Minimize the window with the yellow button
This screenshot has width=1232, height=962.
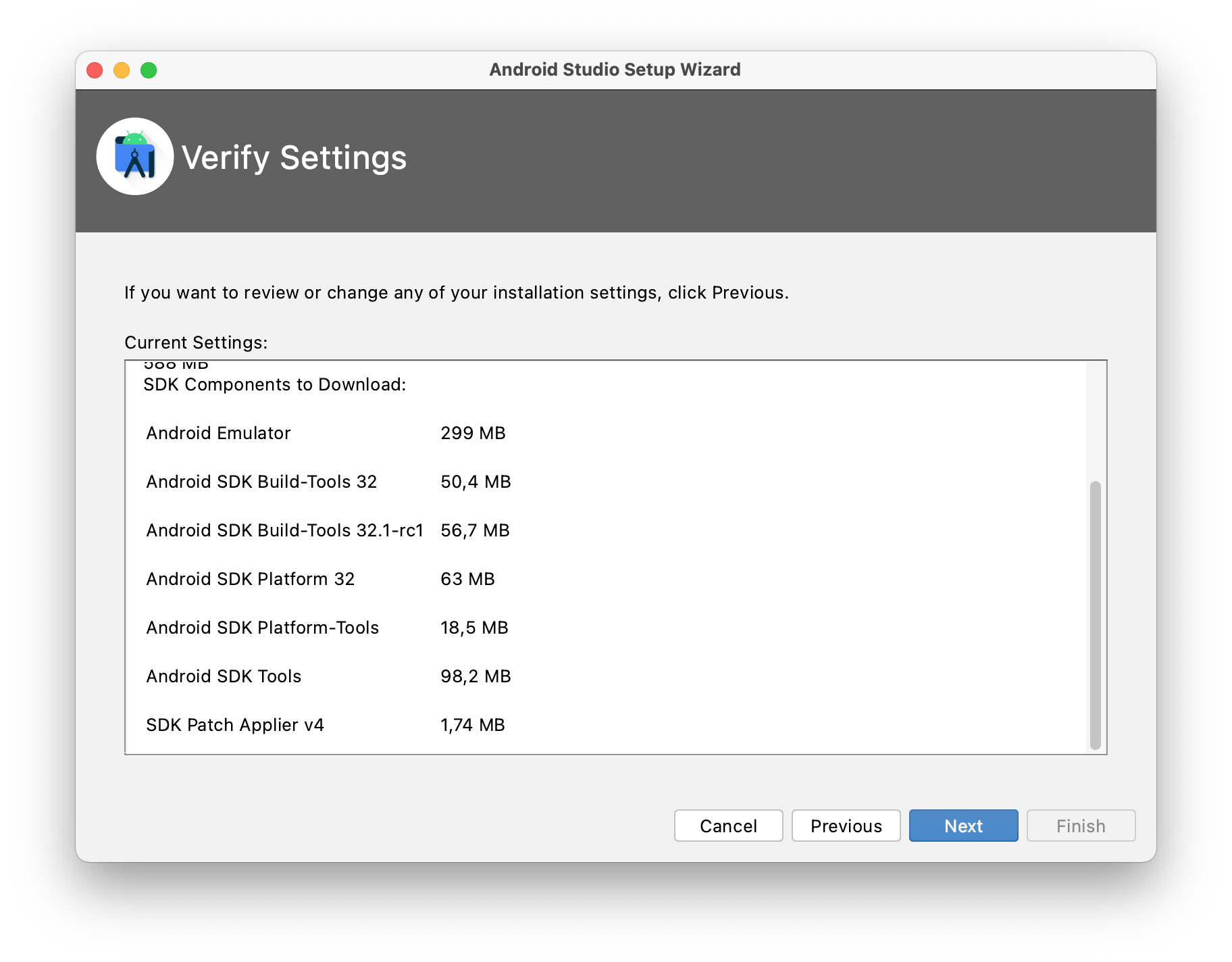click(x=122, y=70)
